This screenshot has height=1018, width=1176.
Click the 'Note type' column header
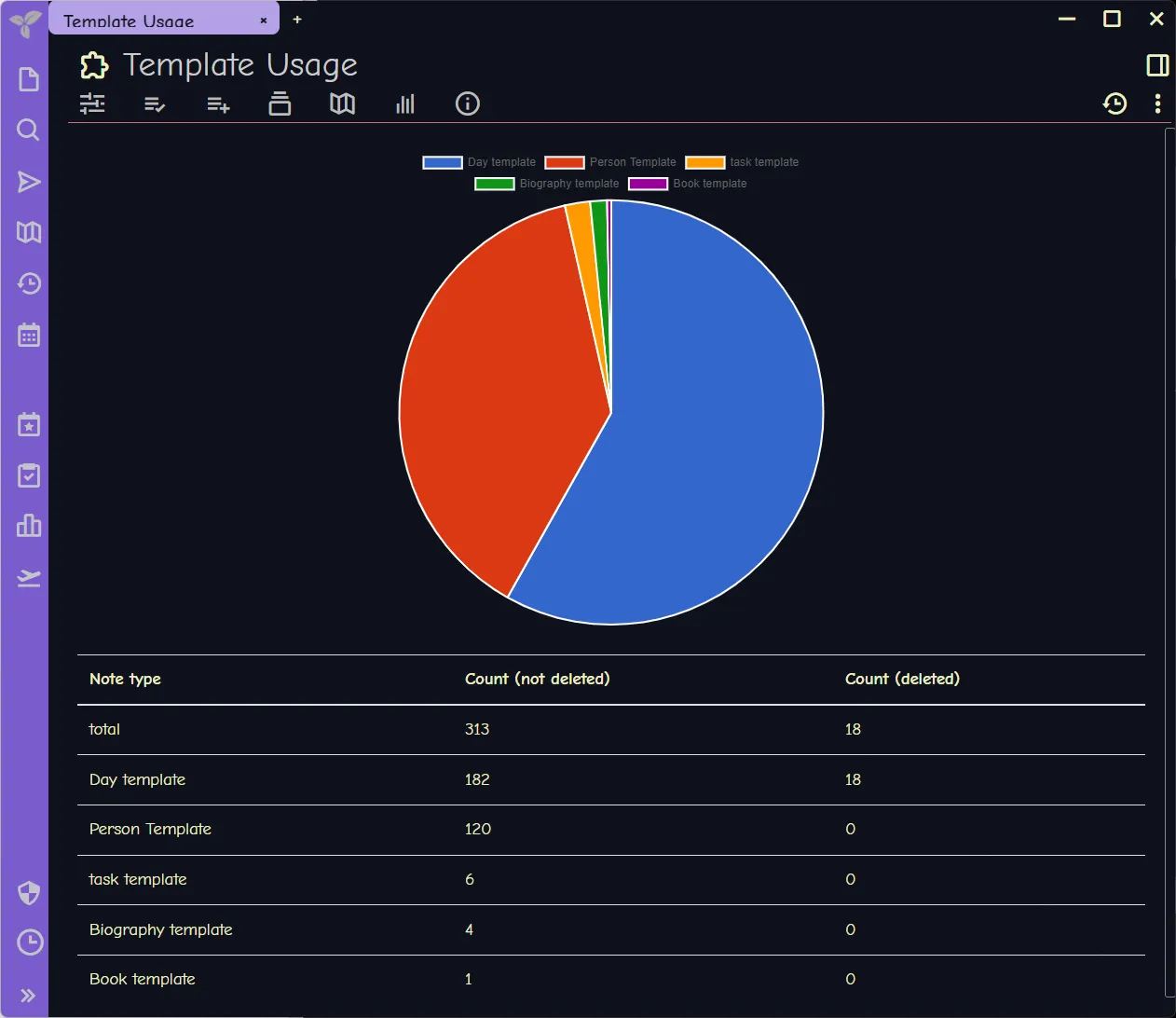125,679
